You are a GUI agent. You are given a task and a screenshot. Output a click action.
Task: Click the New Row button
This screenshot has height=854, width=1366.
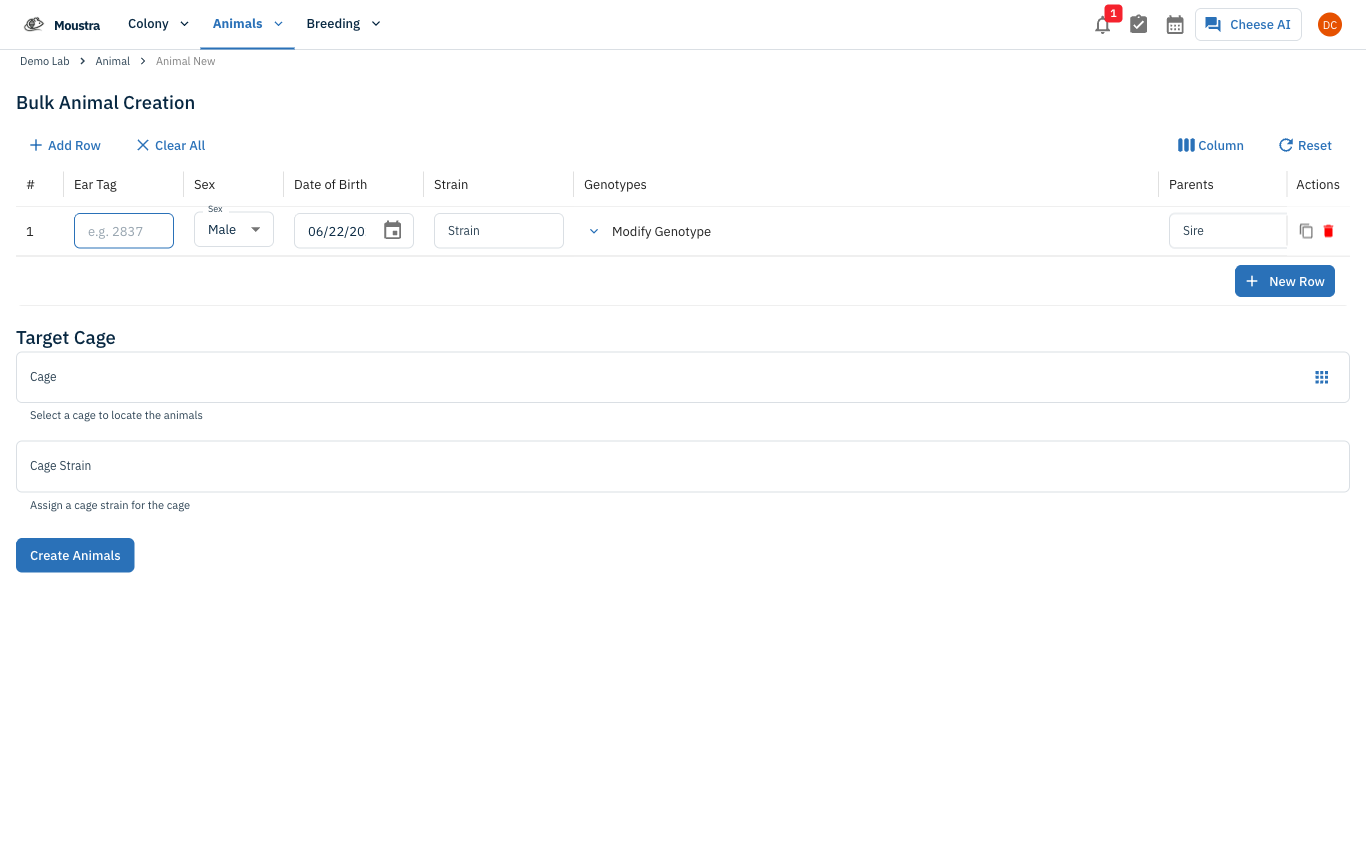coord(1285,281)
